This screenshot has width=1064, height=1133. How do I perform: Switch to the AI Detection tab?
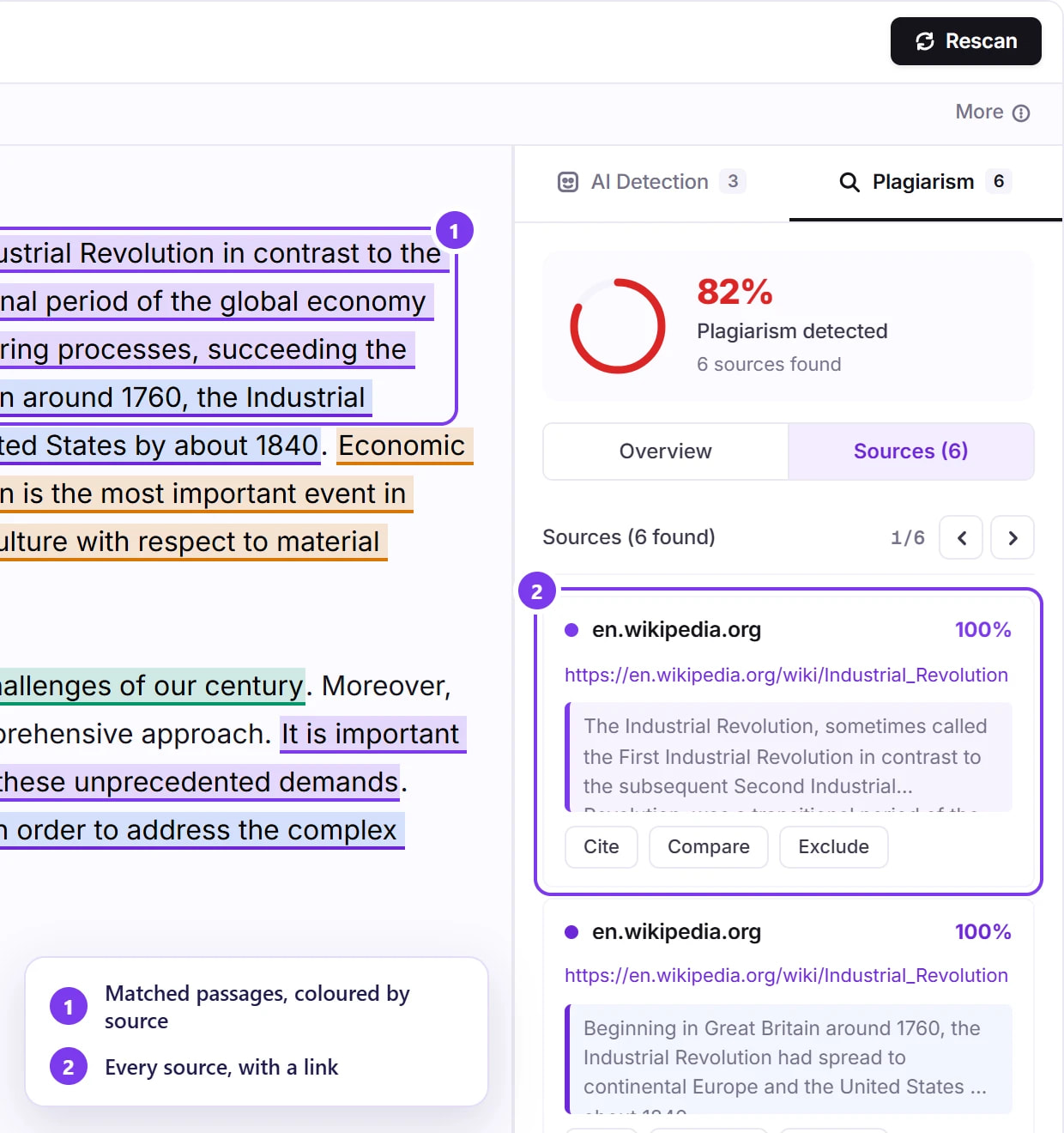(x=651, y=182)
